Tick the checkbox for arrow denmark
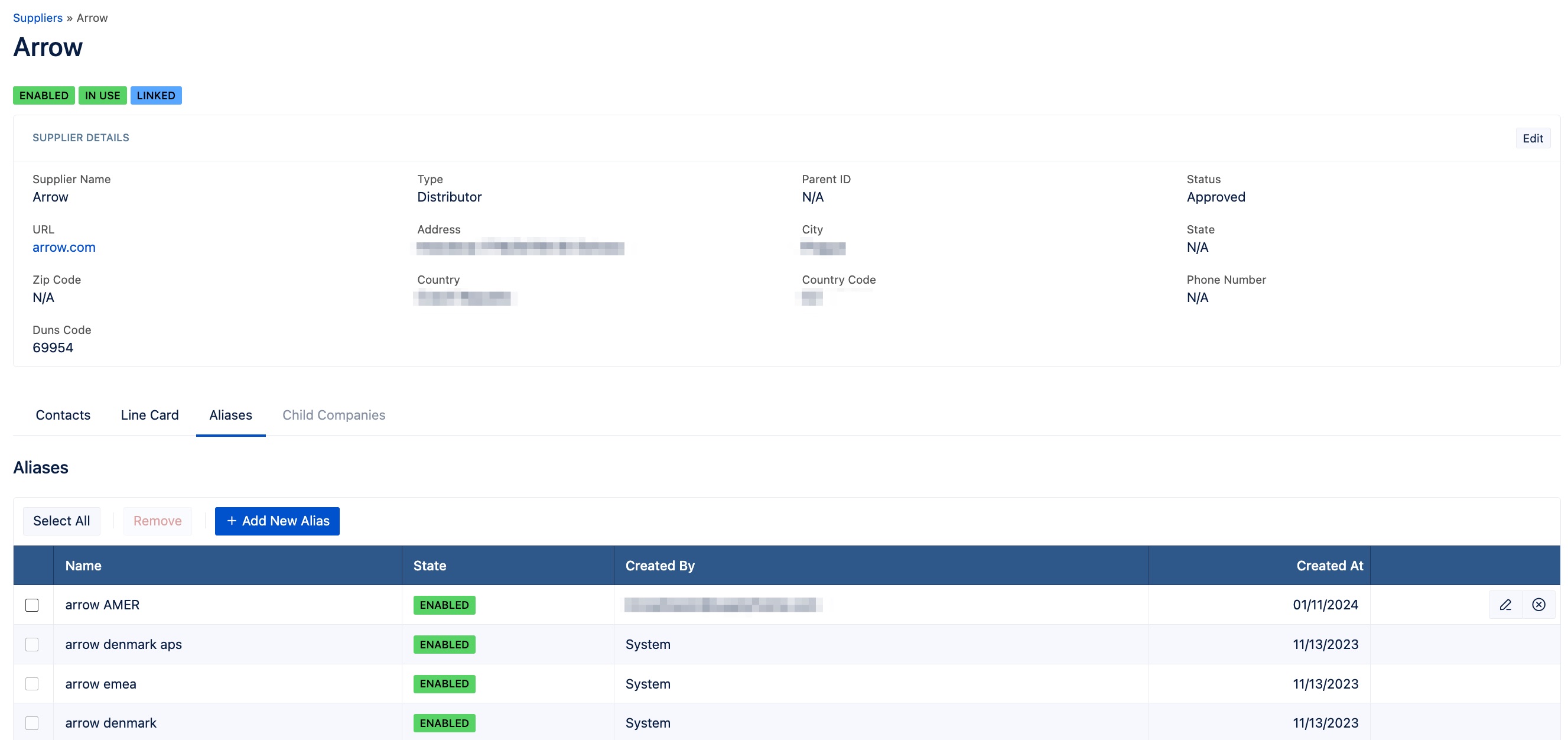Viewport: 1568px width, 740px height. 32,723
